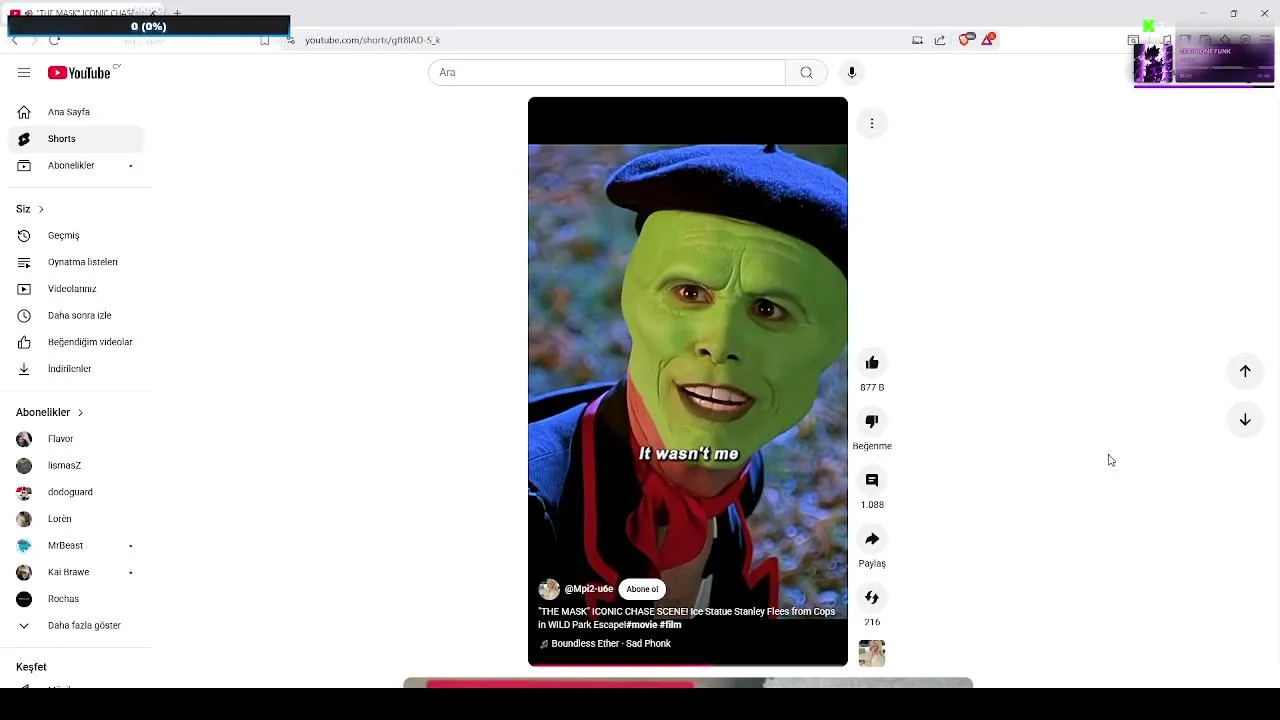Viewport: 1280px width, 720px height.
Task: Click the @Mpi2-u6e channel avatar
Action: pos(549,589)
